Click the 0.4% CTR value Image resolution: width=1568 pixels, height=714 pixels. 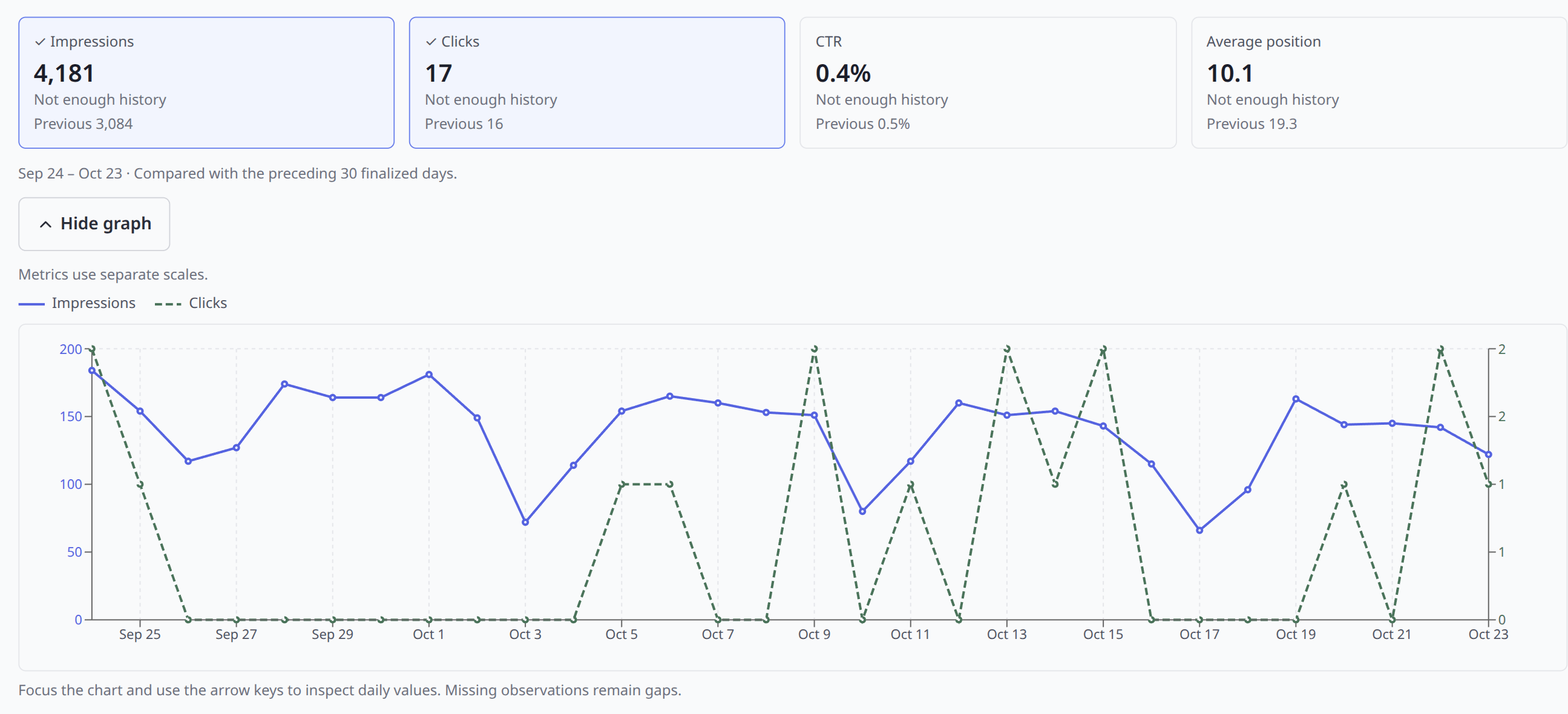pos(843,74)
